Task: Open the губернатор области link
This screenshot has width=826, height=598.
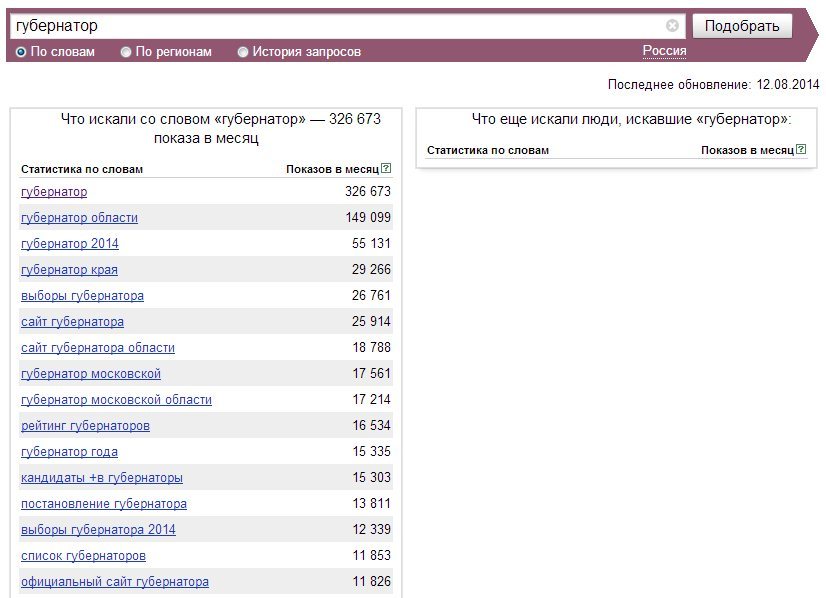Action: coord(80,218)
